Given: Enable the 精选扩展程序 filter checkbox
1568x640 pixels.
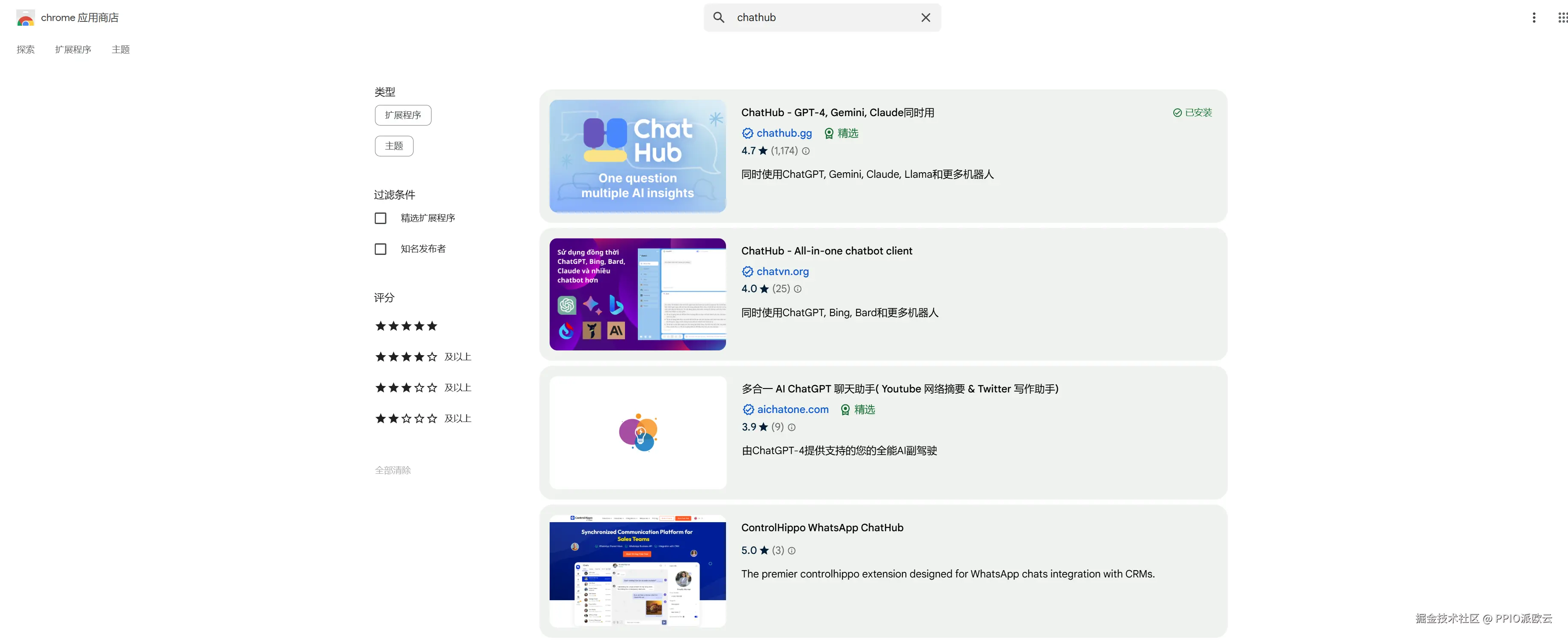Looking at the screenshot, I should (x=381, y=218).
